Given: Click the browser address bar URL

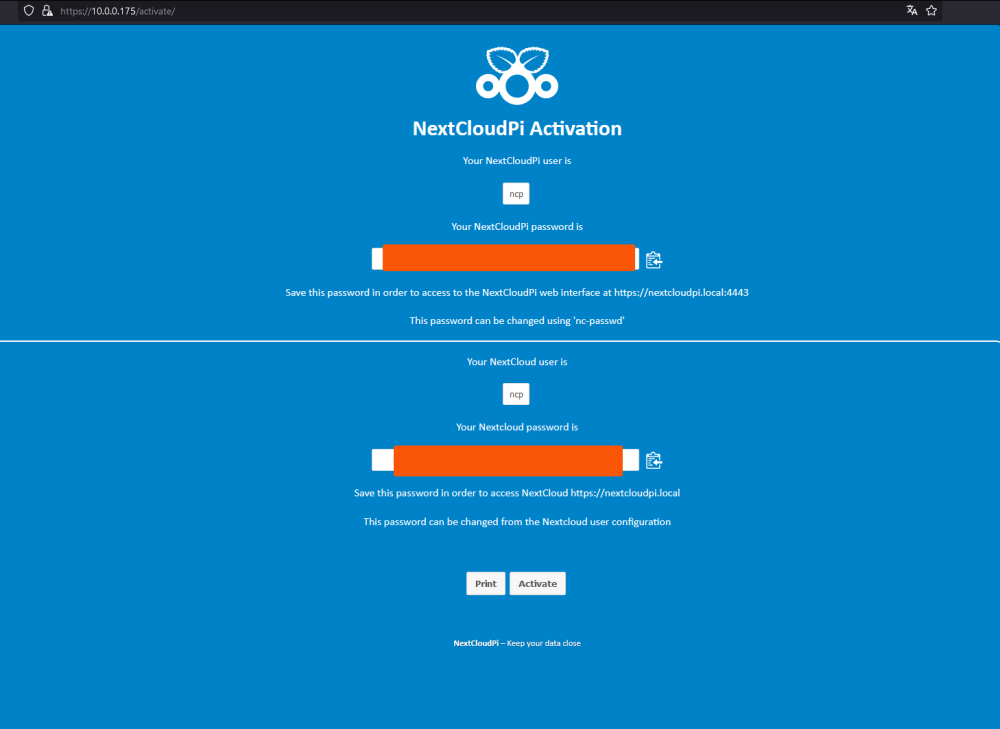Looking at the screenshot, I should pyautogui.click(x=117, y=11).
